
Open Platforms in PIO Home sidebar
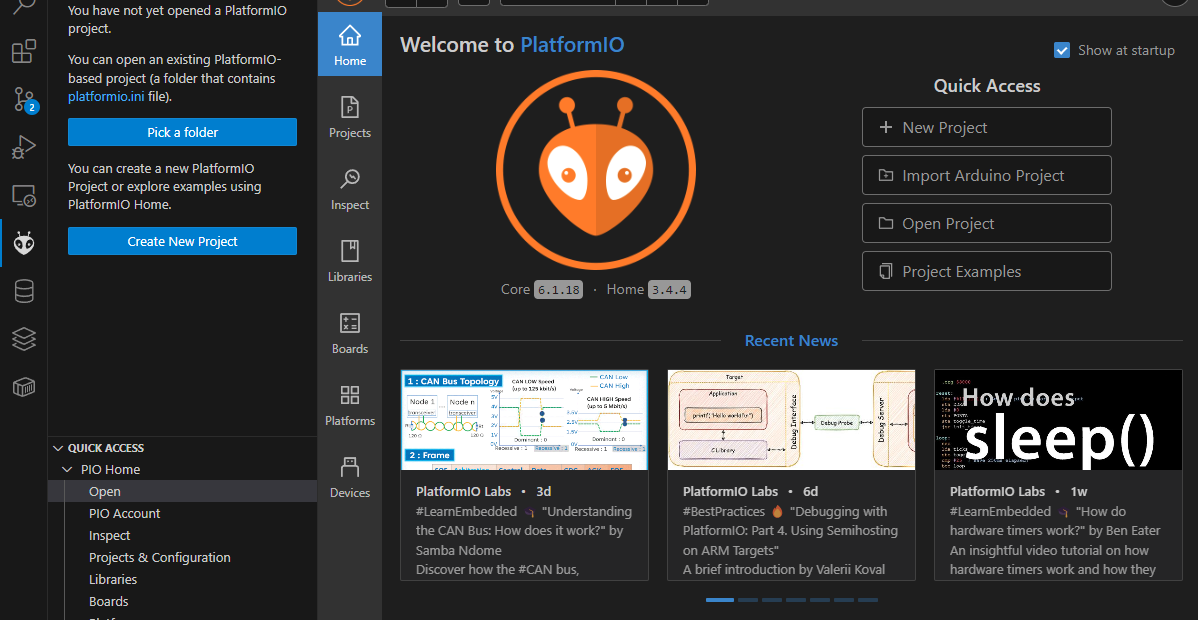click(x=350, y=405)
